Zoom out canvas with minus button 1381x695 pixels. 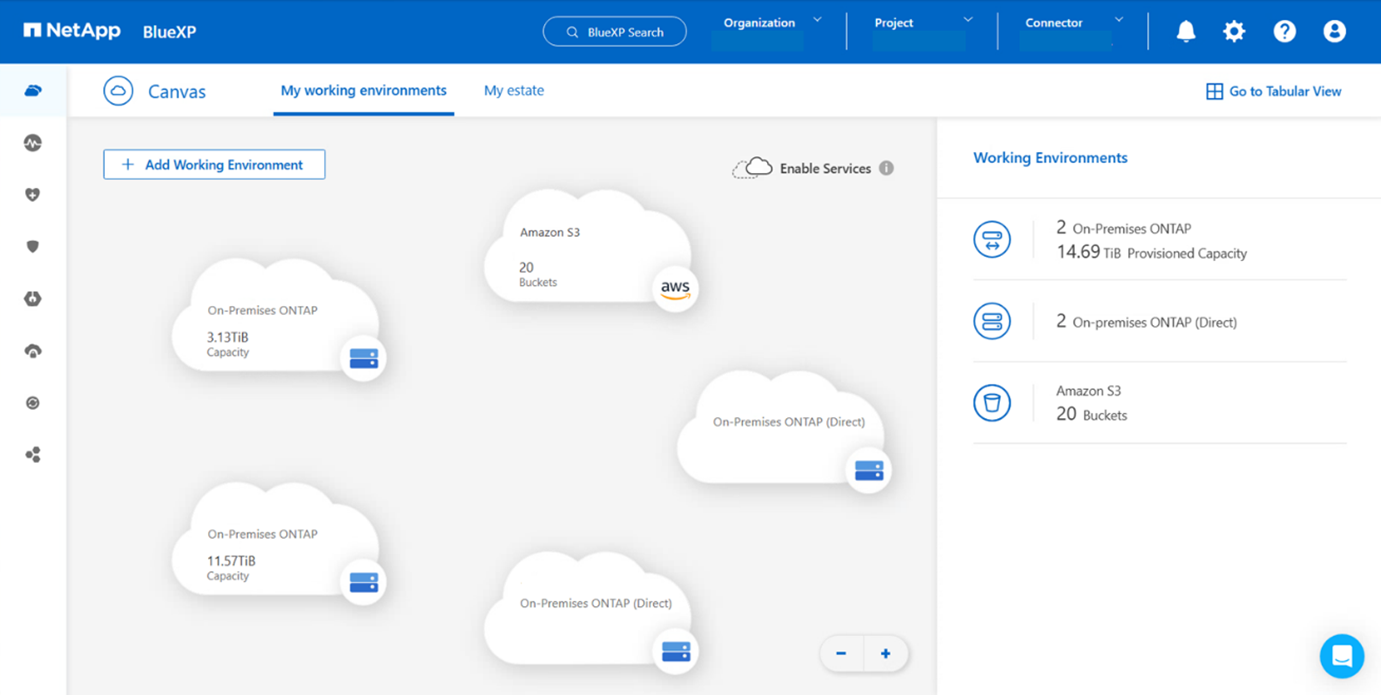coord(841,654)
